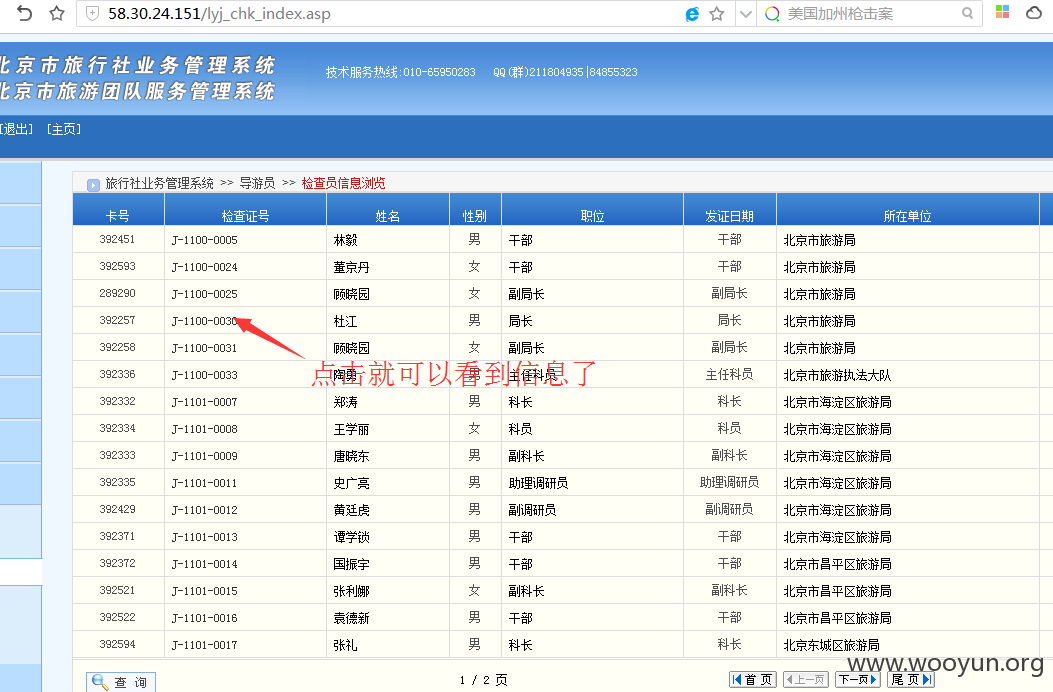Open certificate J-1100-0033
Screen dimensions: 1053x692
coord(205,375)
